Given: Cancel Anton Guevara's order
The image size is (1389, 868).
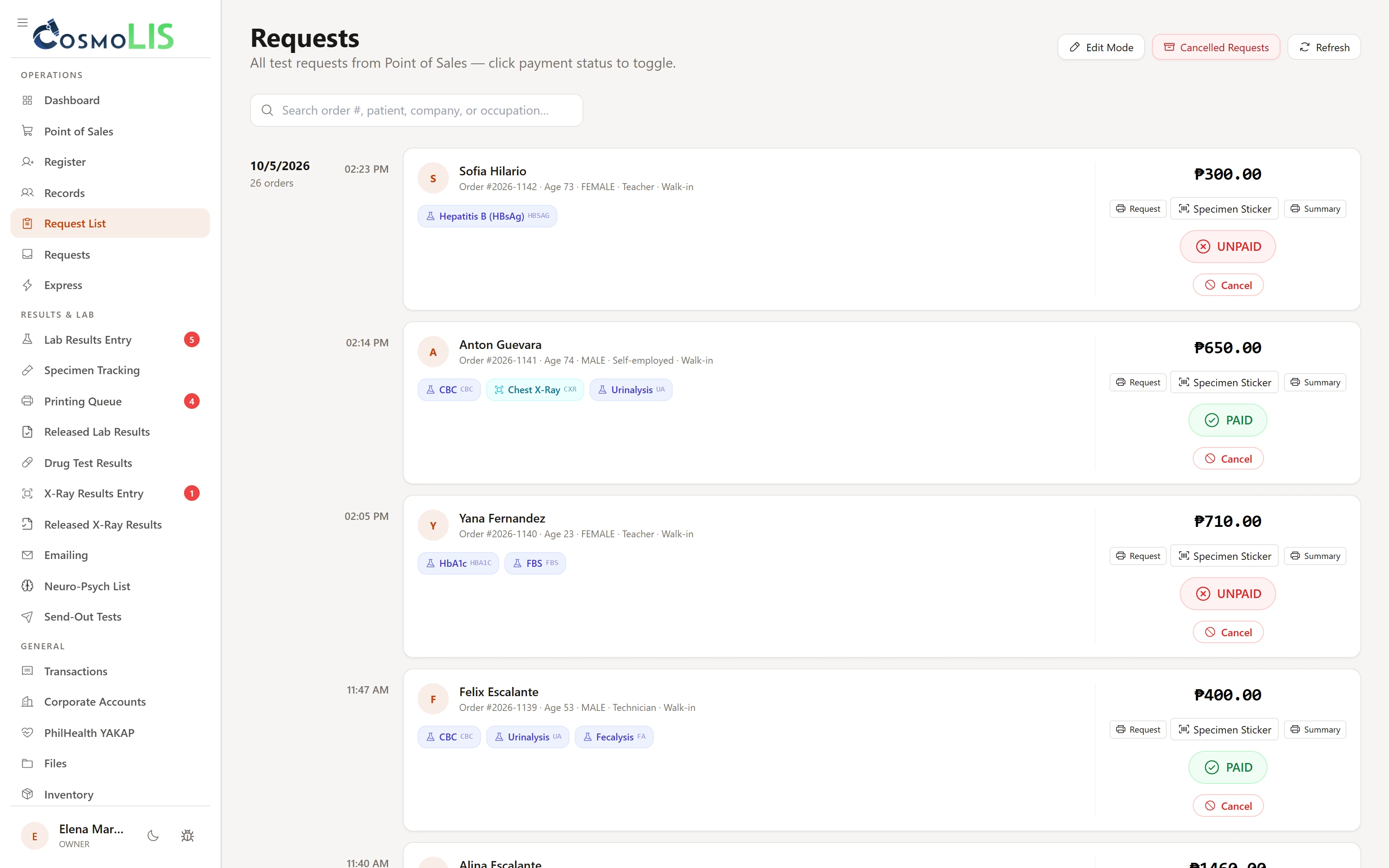Looking at the screenshot, I should point(1228,459).
